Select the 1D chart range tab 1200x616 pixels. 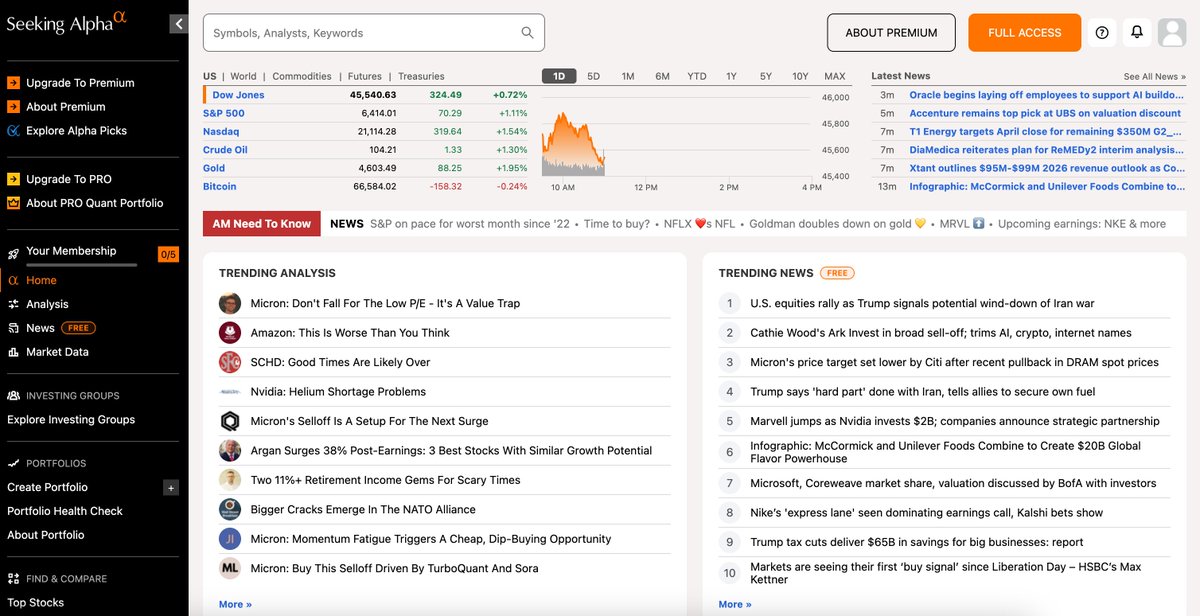point(559,76)
